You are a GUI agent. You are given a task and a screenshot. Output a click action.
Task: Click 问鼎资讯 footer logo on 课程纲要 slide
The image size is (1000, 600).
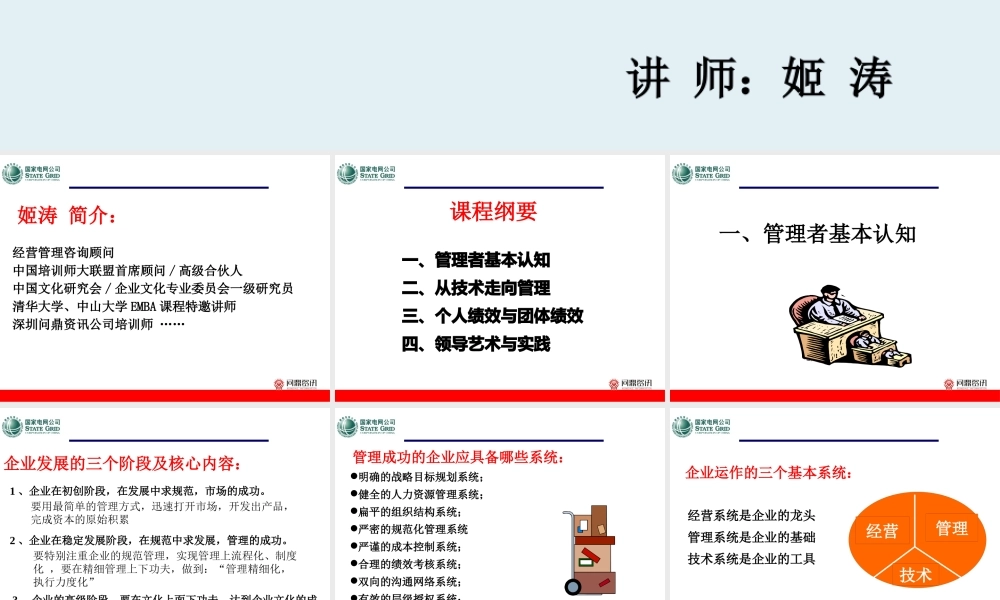coord(630,383)
